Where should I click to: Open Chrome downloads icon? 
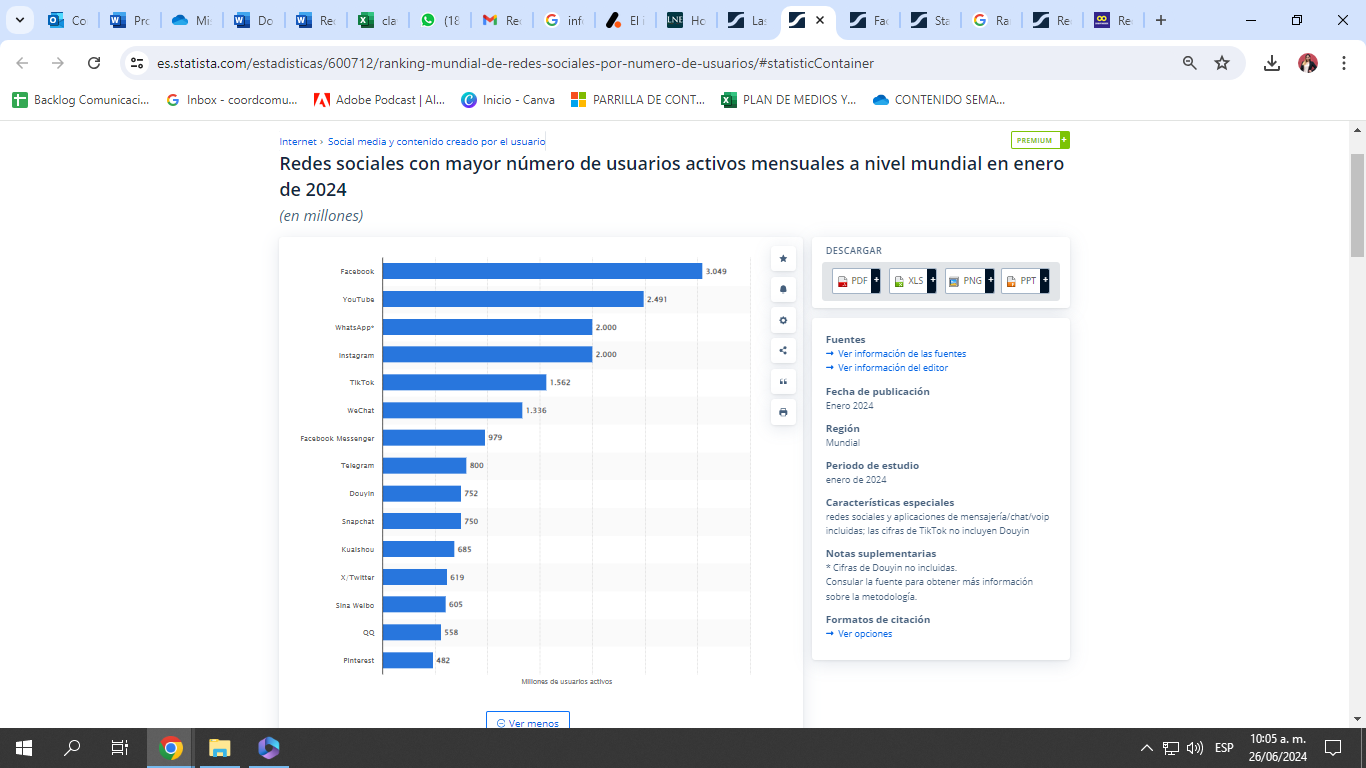[x=1272, y=63]
